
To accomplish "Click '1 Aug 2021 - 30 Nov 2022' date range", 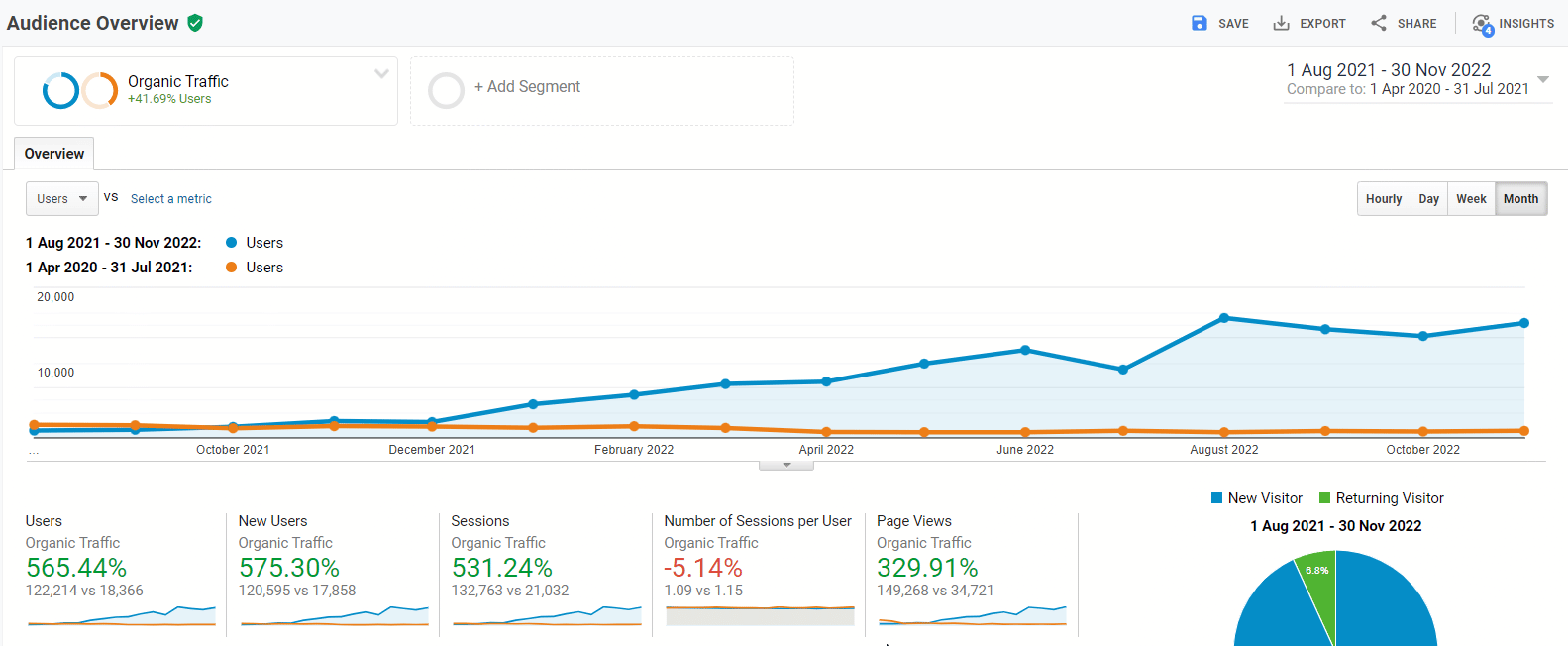I will (1389, 70).
